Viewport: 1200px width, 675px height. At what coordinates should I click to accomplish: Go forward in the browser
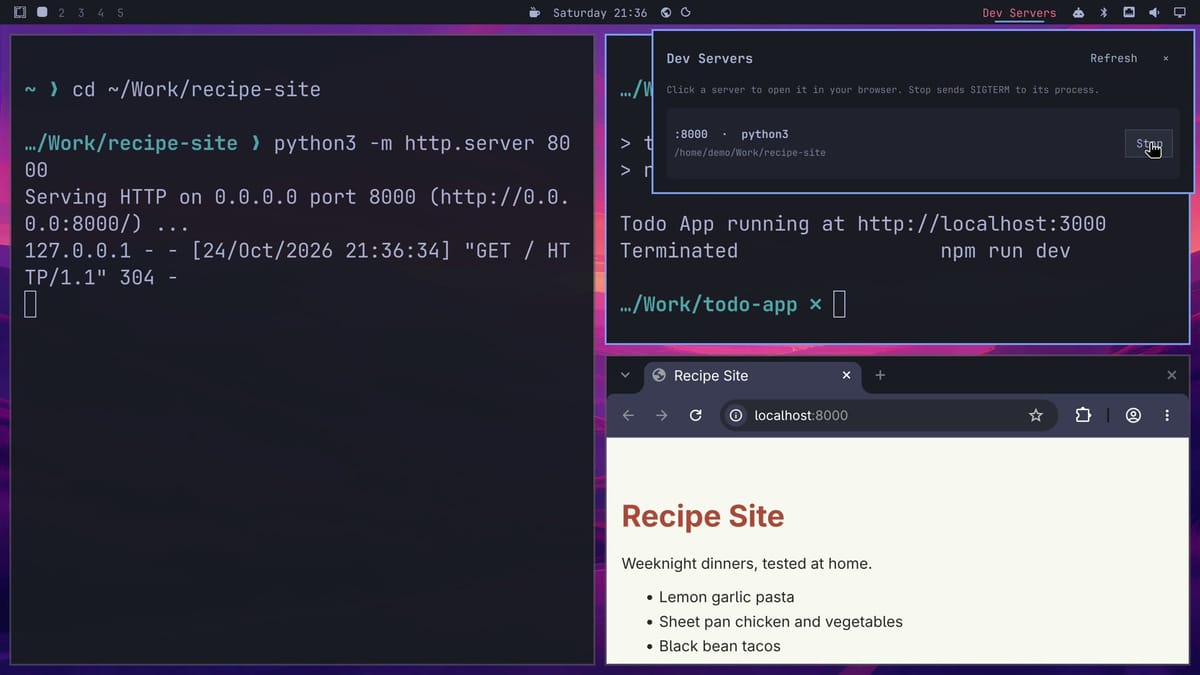tap(661, 415)
